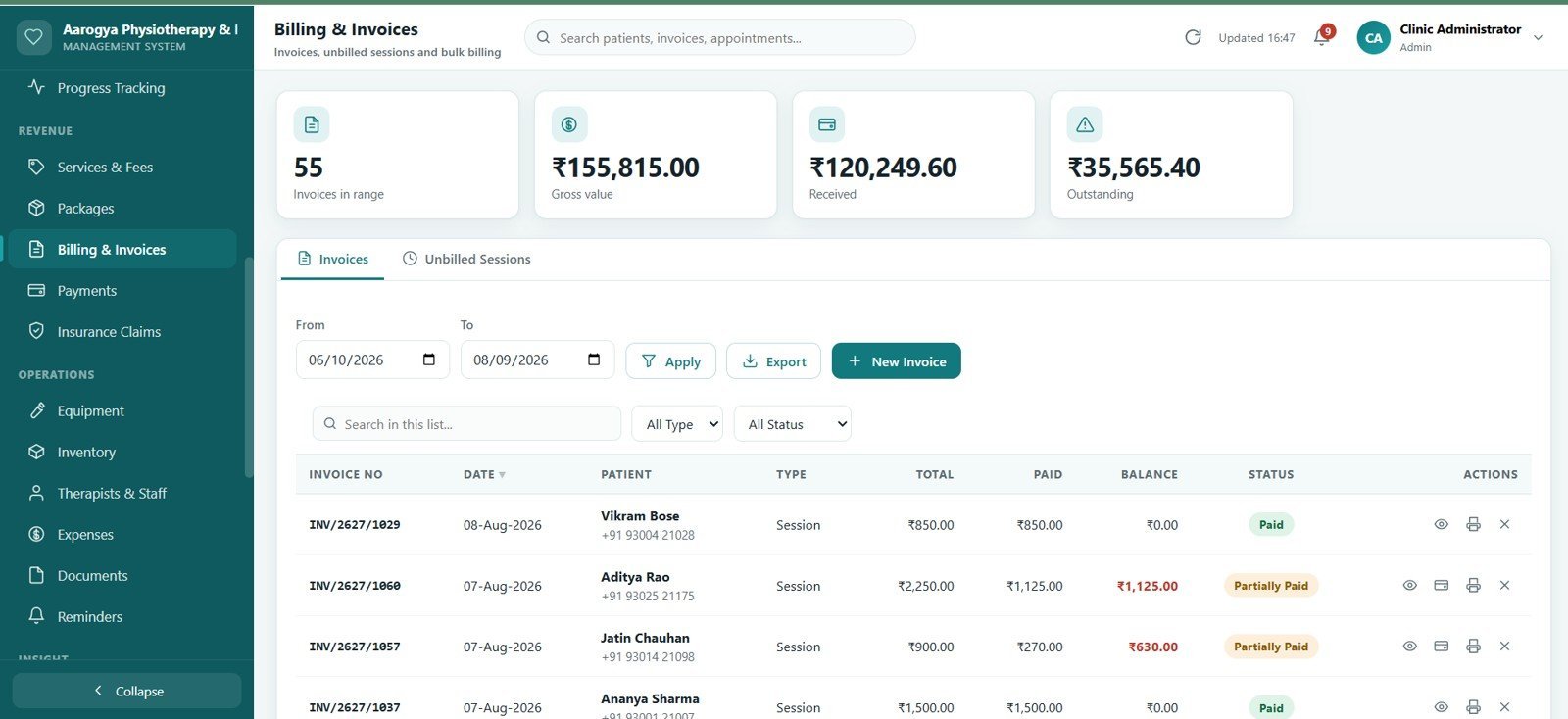
Task: Sort by the DATE column header
Action: [484, 474]
